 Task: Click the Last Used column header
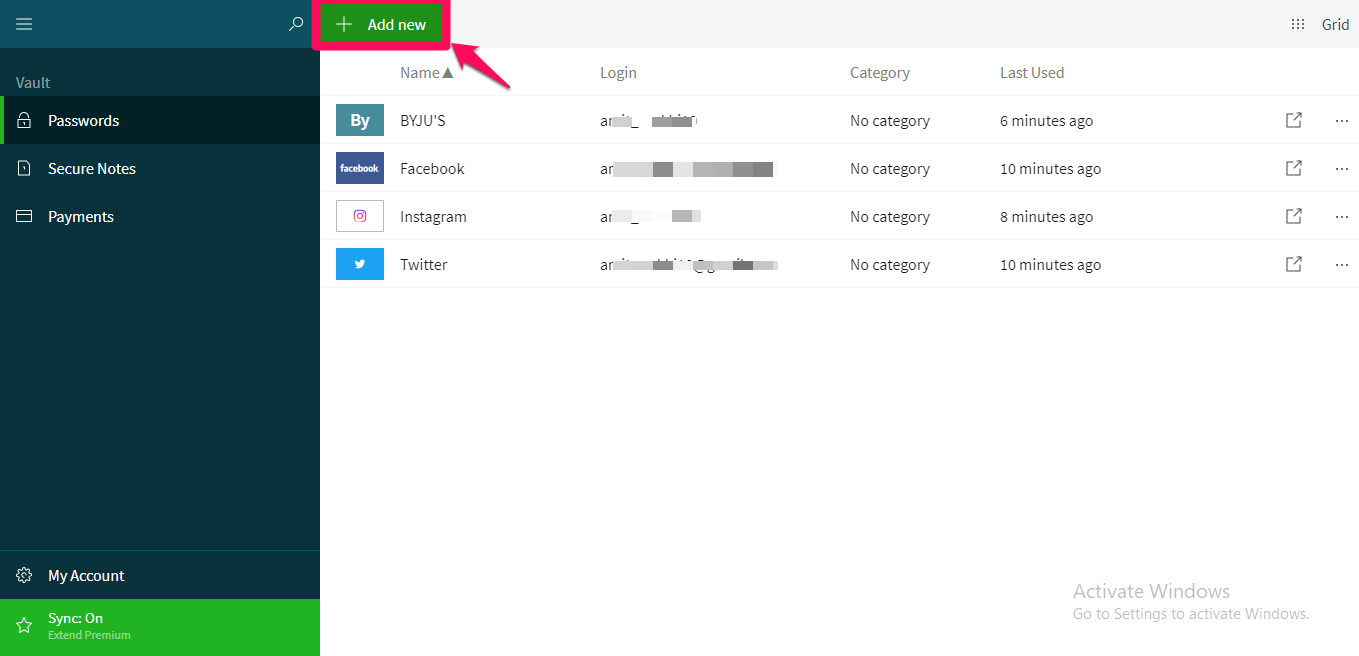1032,72
